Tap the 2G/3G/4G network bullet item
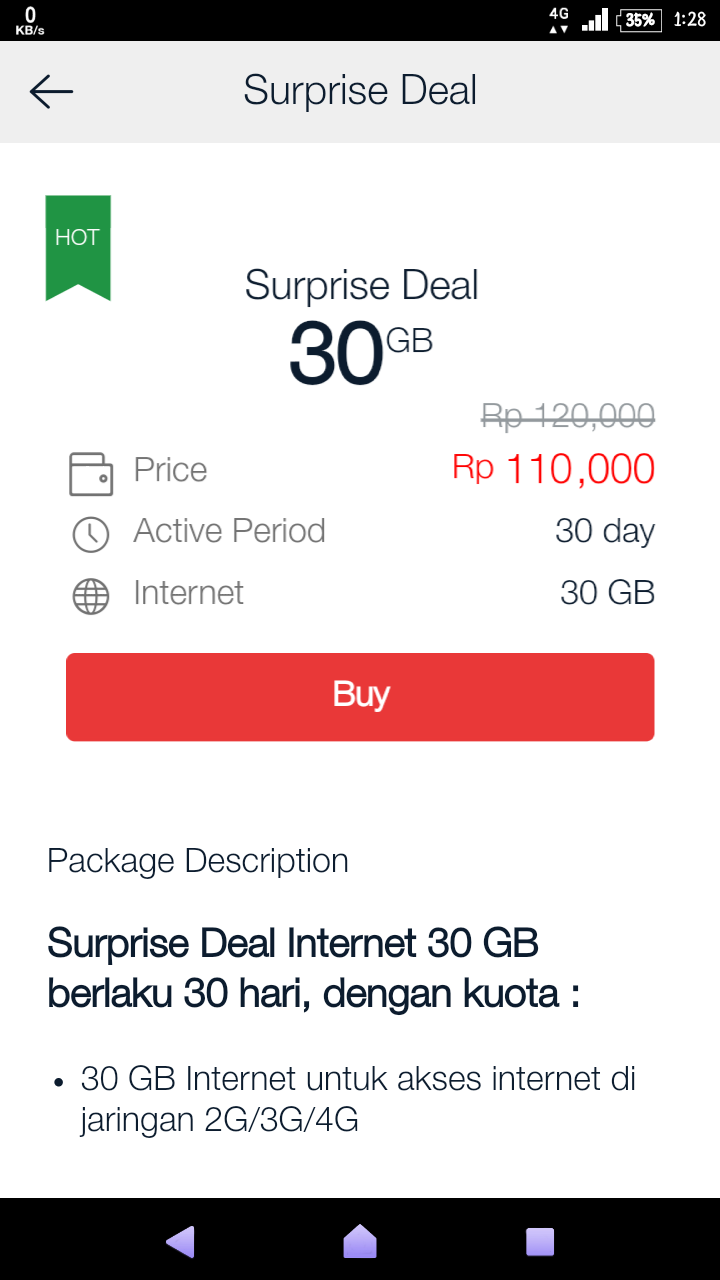 point(358,1099)
